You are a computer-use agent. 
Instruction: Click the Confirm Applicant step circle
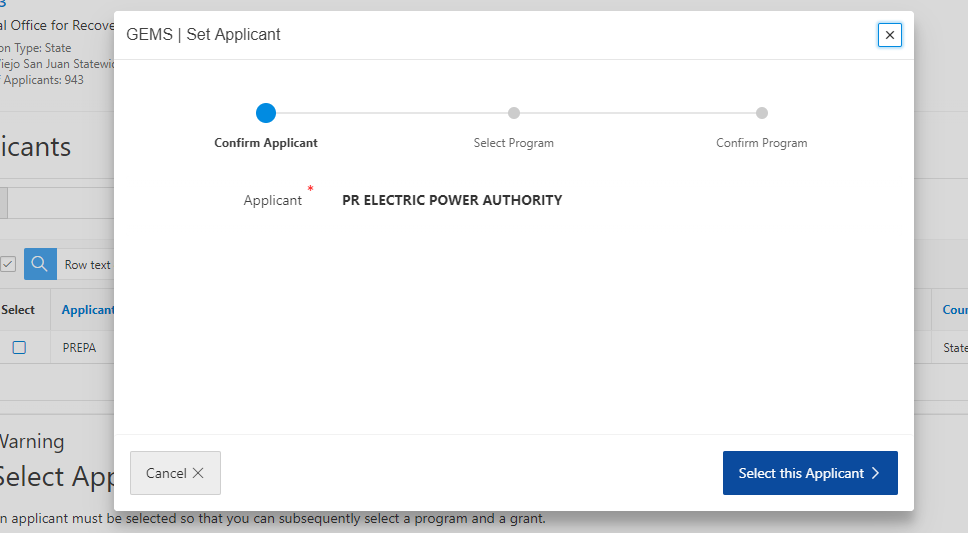(266, 113)
